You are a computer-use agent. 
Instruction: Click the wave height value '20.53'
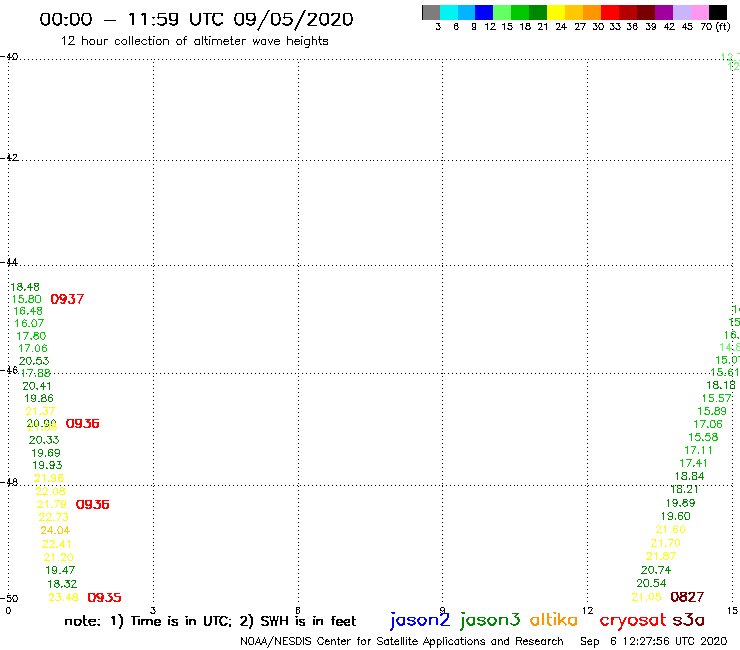[34, 361]
